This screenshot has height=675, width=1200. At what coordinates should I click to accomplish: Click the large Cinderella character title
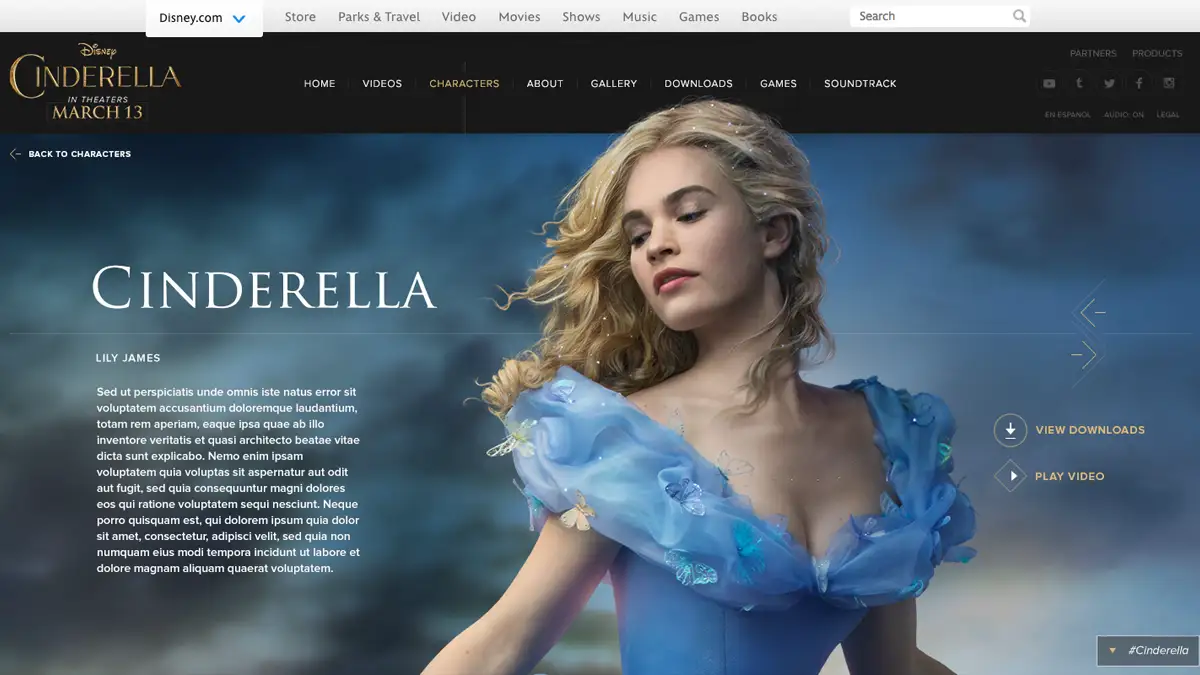[264, 288]
